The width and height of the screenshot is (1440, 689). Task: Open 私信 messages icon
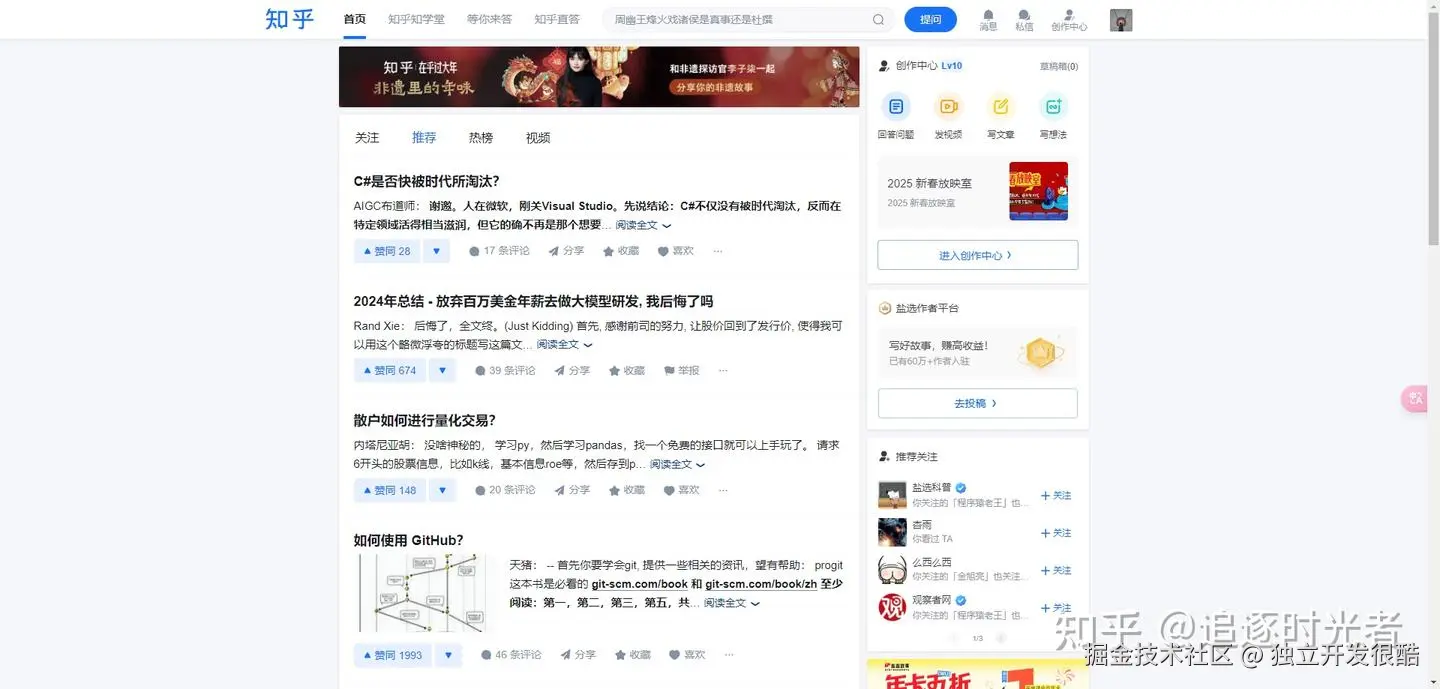click(x=1024, y=20)
